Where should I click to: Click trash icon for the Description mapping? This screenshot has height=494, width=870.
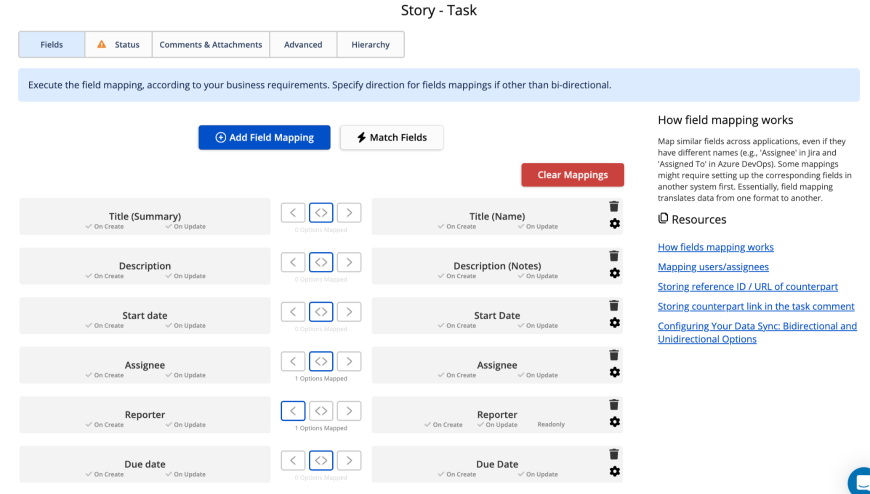pyautogui.click(x=614, y=256)
